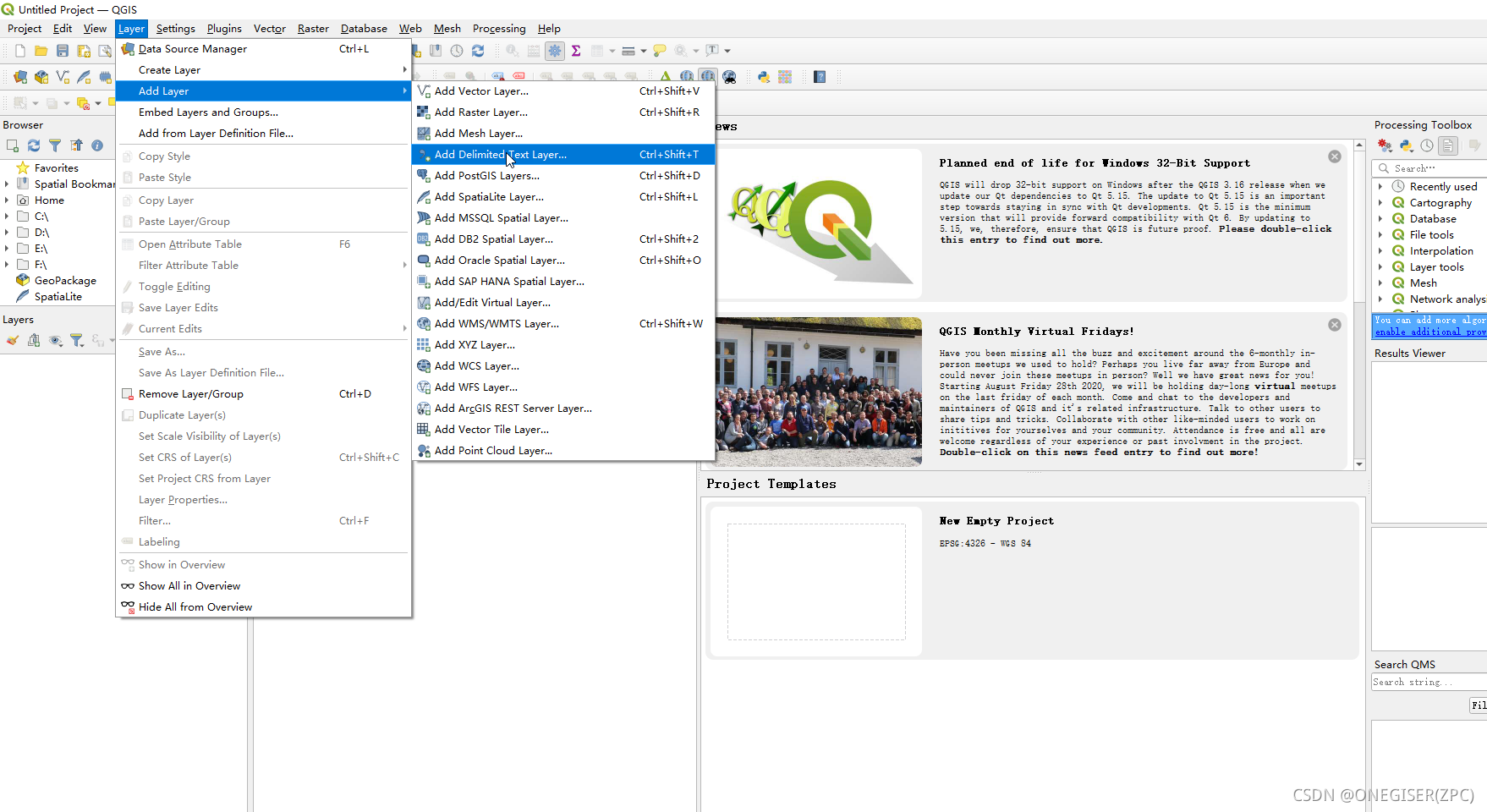Click Hide All from Overview
Screen dimensions: 1487x812
pos(263,607)
